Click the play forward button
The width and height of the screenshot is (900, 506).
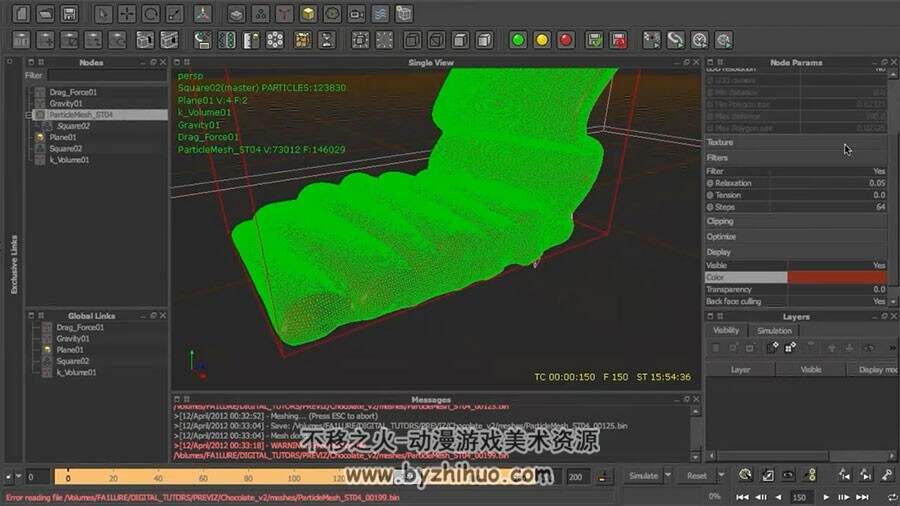point(825,497)
